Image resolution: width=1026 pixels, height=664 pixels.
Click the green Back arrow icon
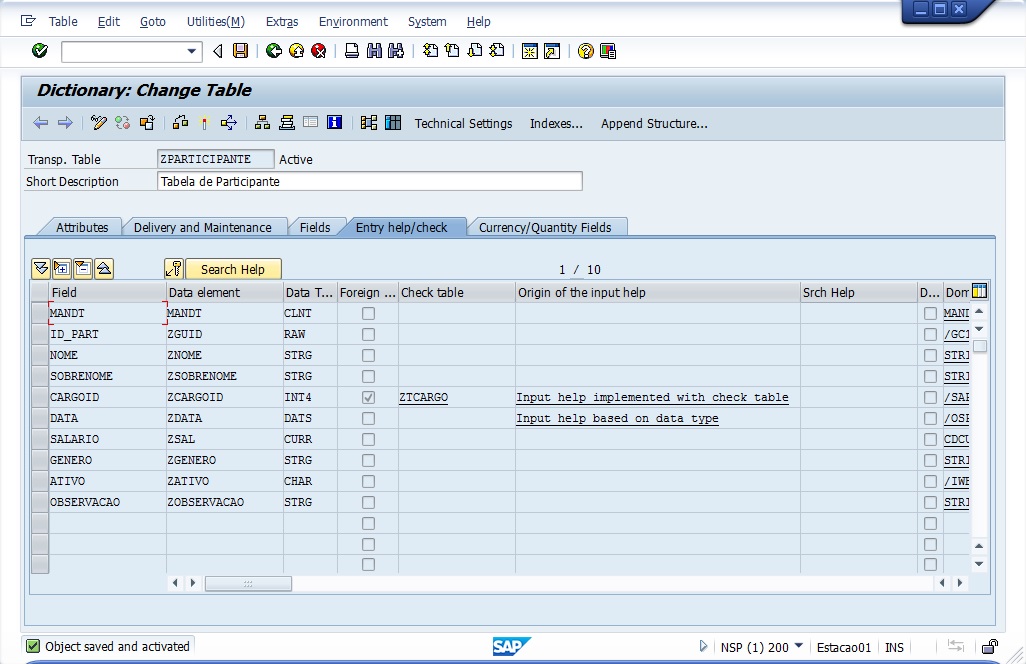pyautogui.click(x=273, y=51)
